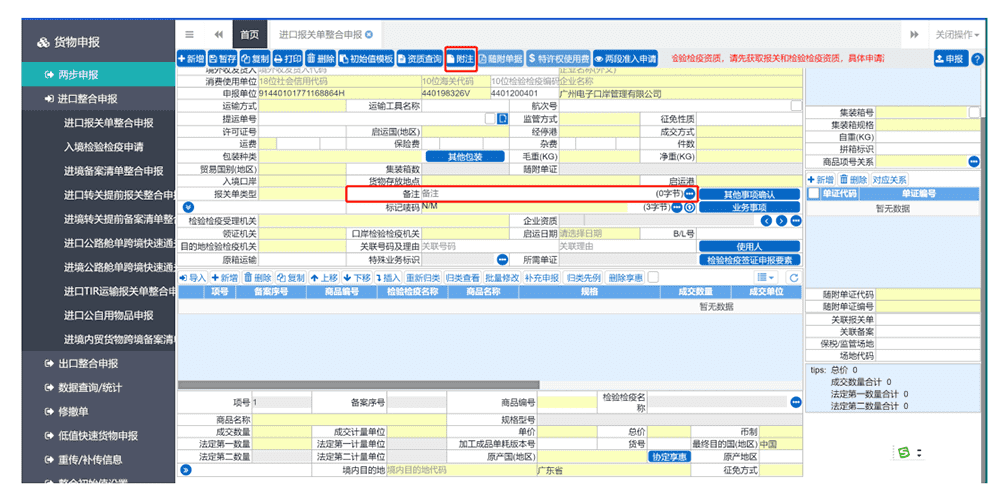Toggle the checkbox at the end of 航次号
Screen dimensions: 1000x494
796,106
